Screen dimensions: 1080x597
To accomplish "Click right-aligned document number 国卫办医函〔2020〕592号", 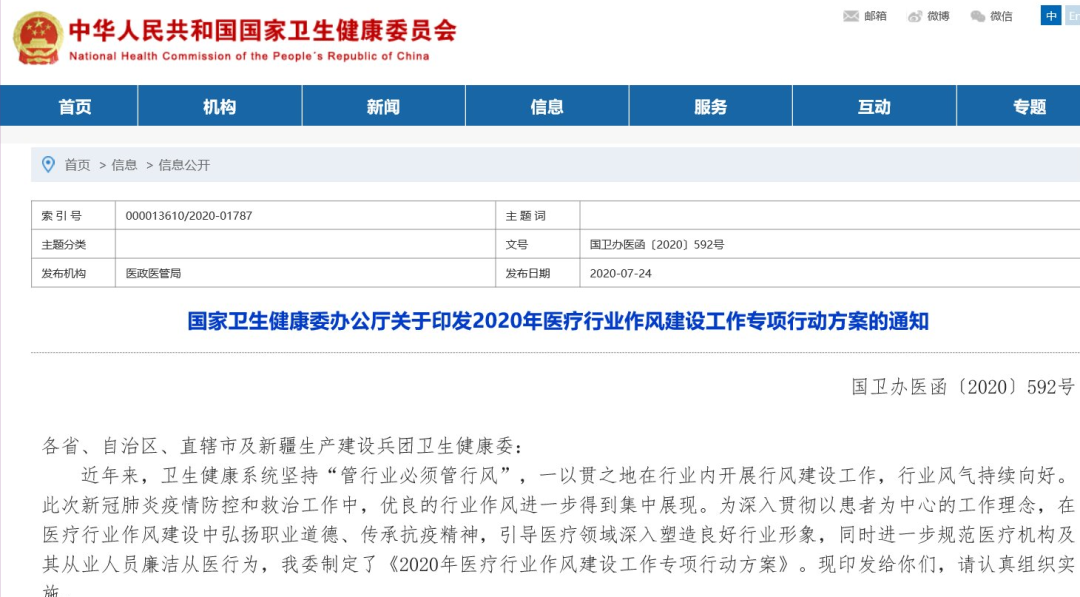I will pos(963,387).
